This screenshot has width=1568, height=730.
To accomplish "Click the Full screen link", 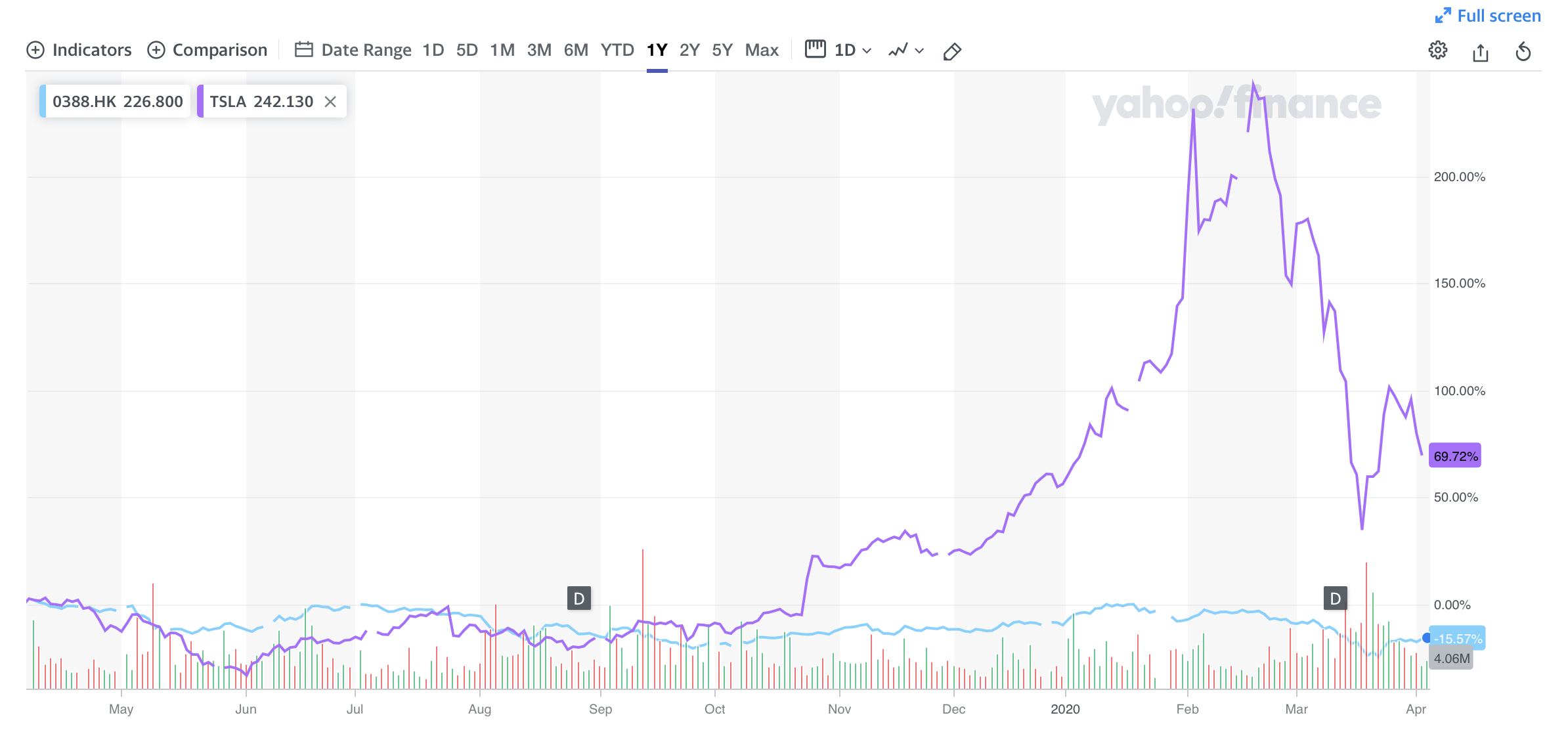I will pos(1498,16).
